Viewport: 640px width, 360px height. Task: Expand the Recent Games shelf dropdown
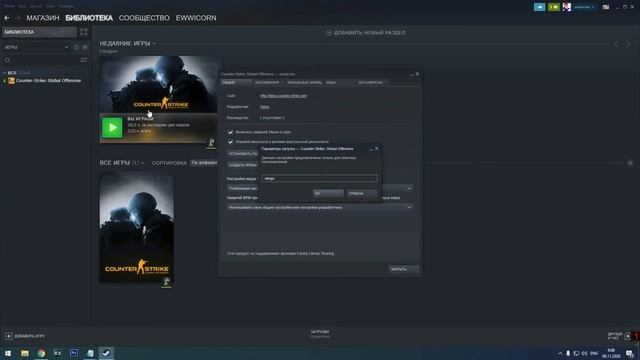click(154, 43)
